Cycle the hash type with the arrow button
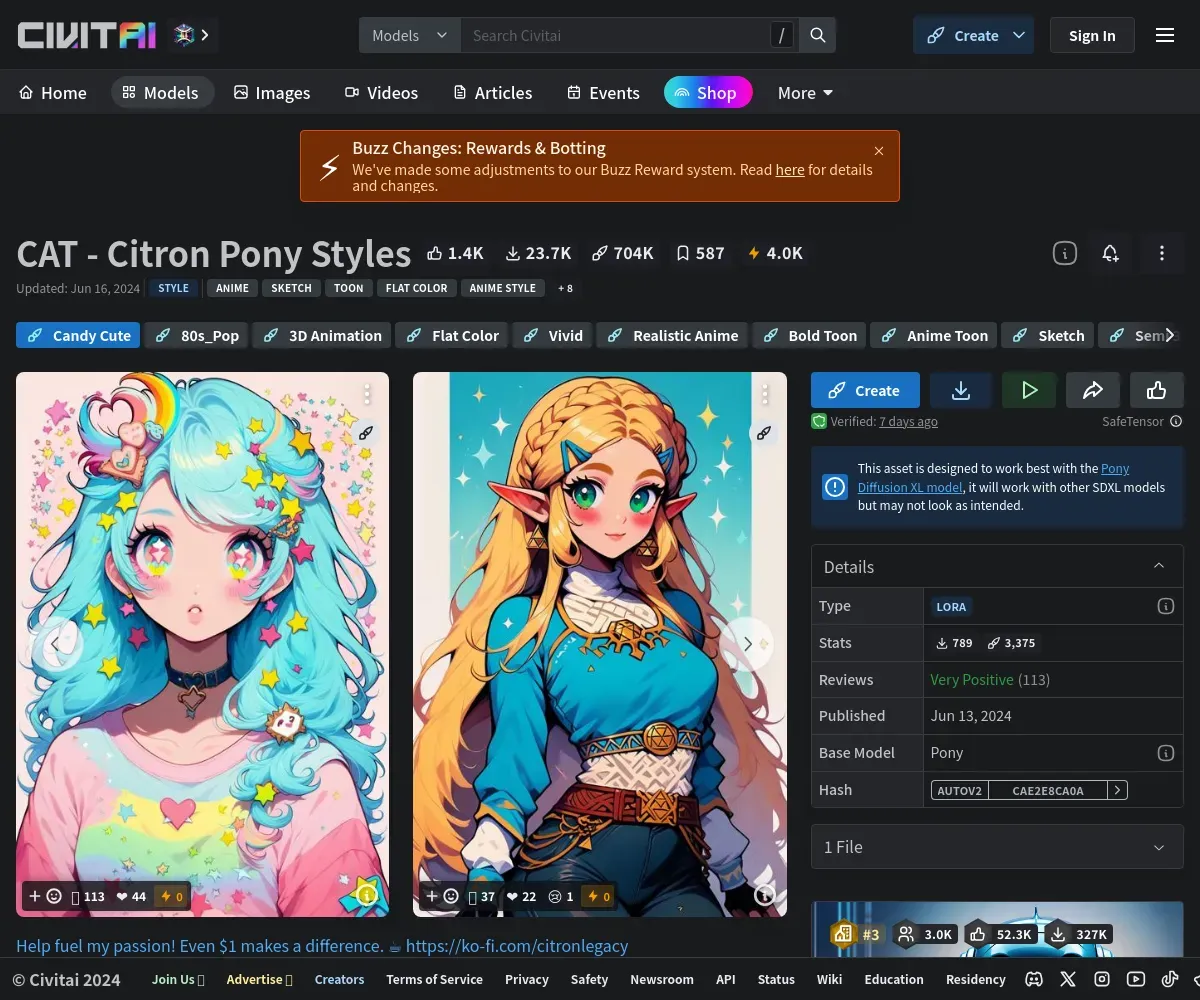 1117,790
